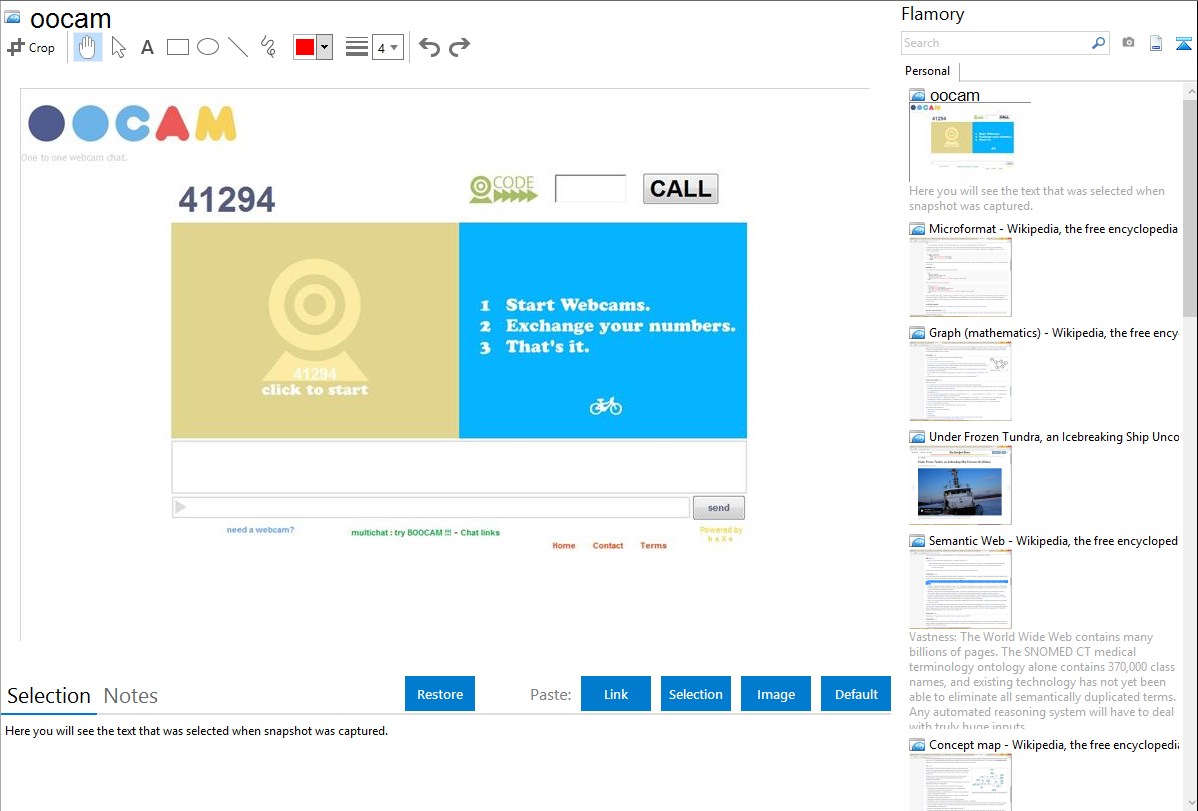The width and height of the screenshot is (1198, 811).
Task: Open the Under Frozen Tundra snapshot thumbnail
Action: 960,485
